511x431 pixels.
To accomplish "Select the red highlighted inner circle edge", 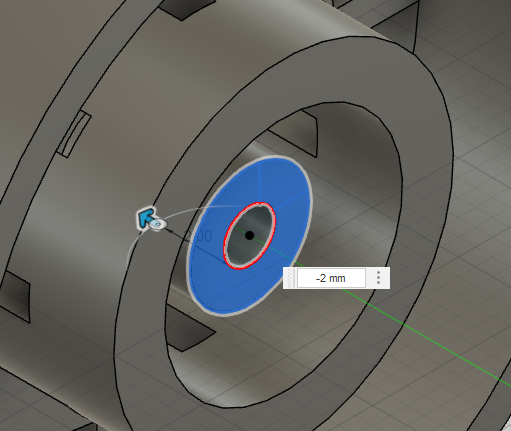I will [249, 235].
